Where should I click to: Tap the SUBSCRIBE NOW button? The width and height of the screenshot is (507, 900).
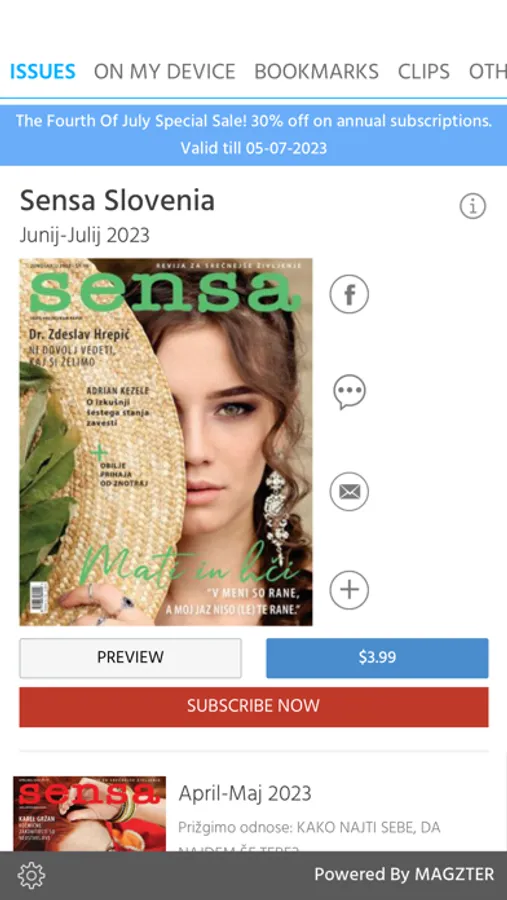tap(254, 707)
